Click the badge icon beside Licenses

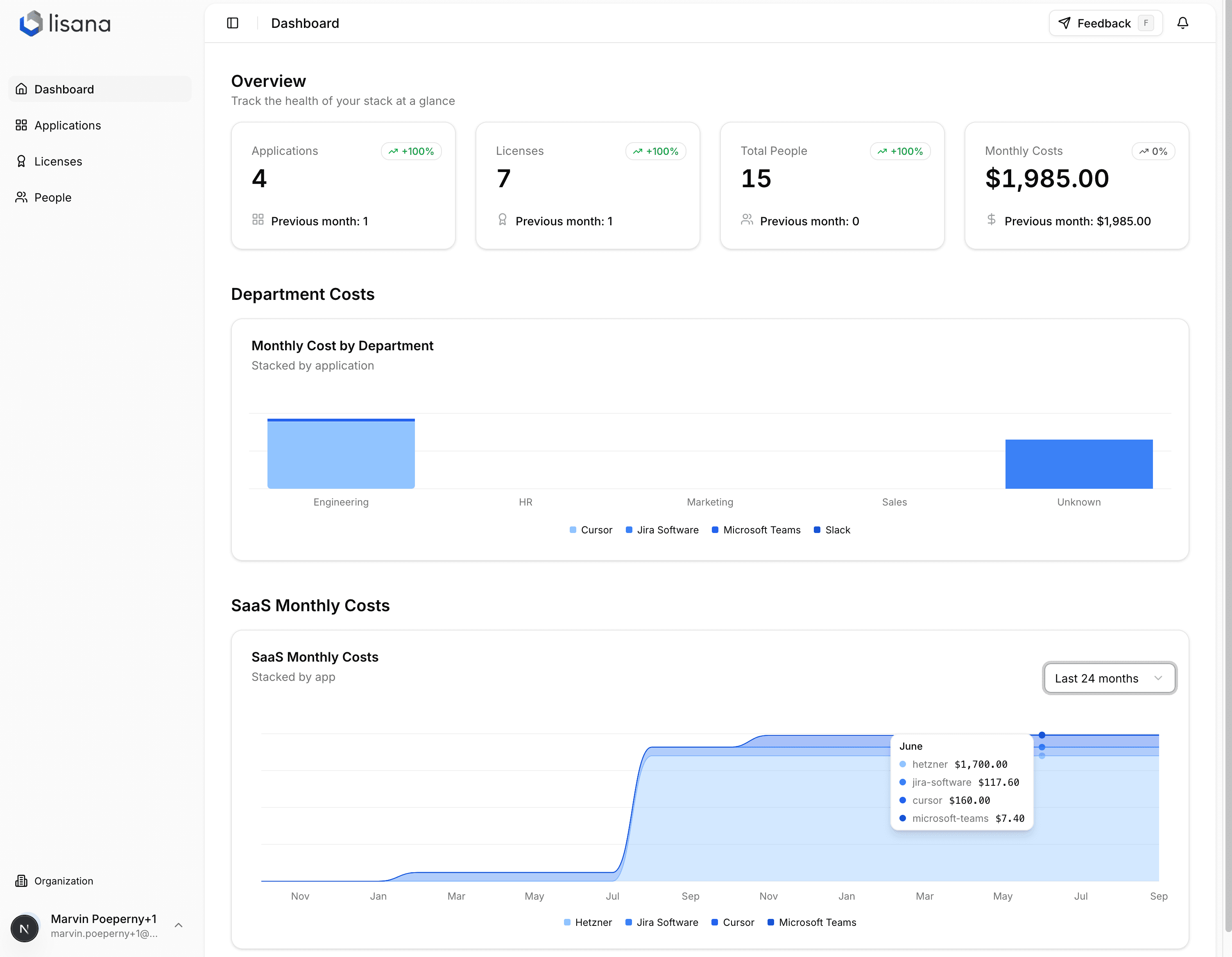coord(21,161)
